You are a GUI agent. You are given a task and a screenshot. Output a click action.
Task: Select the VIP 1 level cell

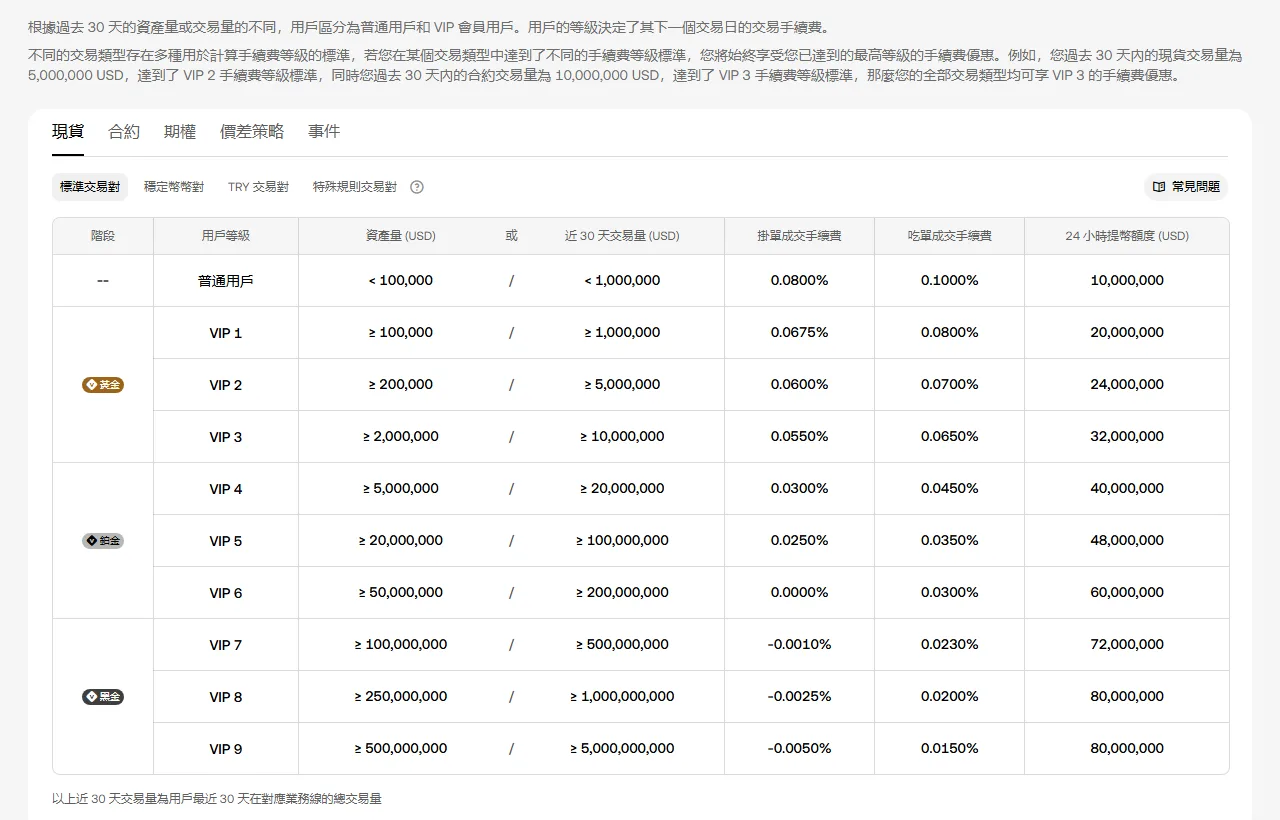click(x=226, y=333)
